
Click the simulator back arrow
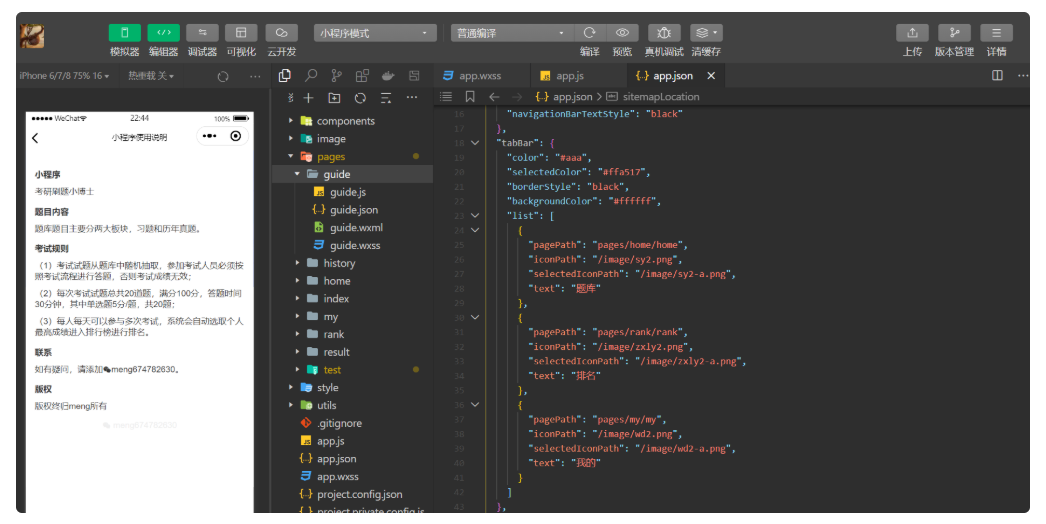35,138
